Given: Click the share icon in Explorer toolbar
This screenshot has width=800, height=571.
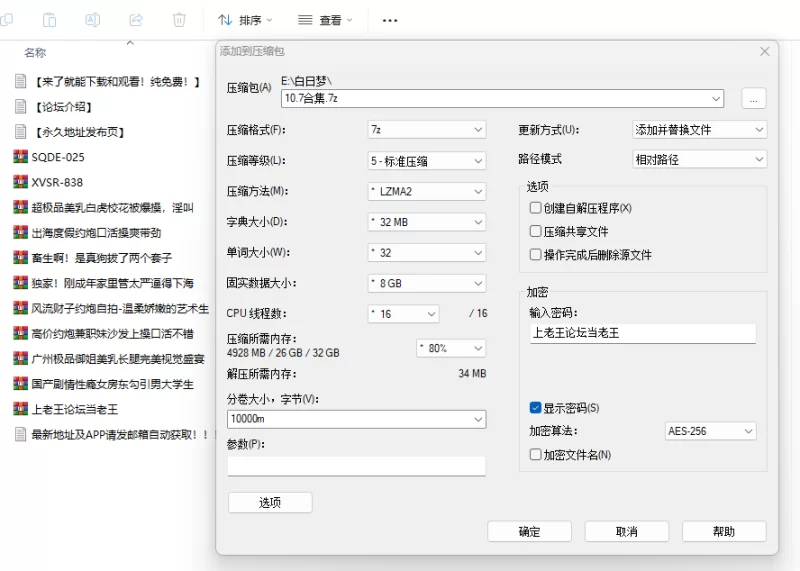Looking at the screenshot, I should click(136, 19).
